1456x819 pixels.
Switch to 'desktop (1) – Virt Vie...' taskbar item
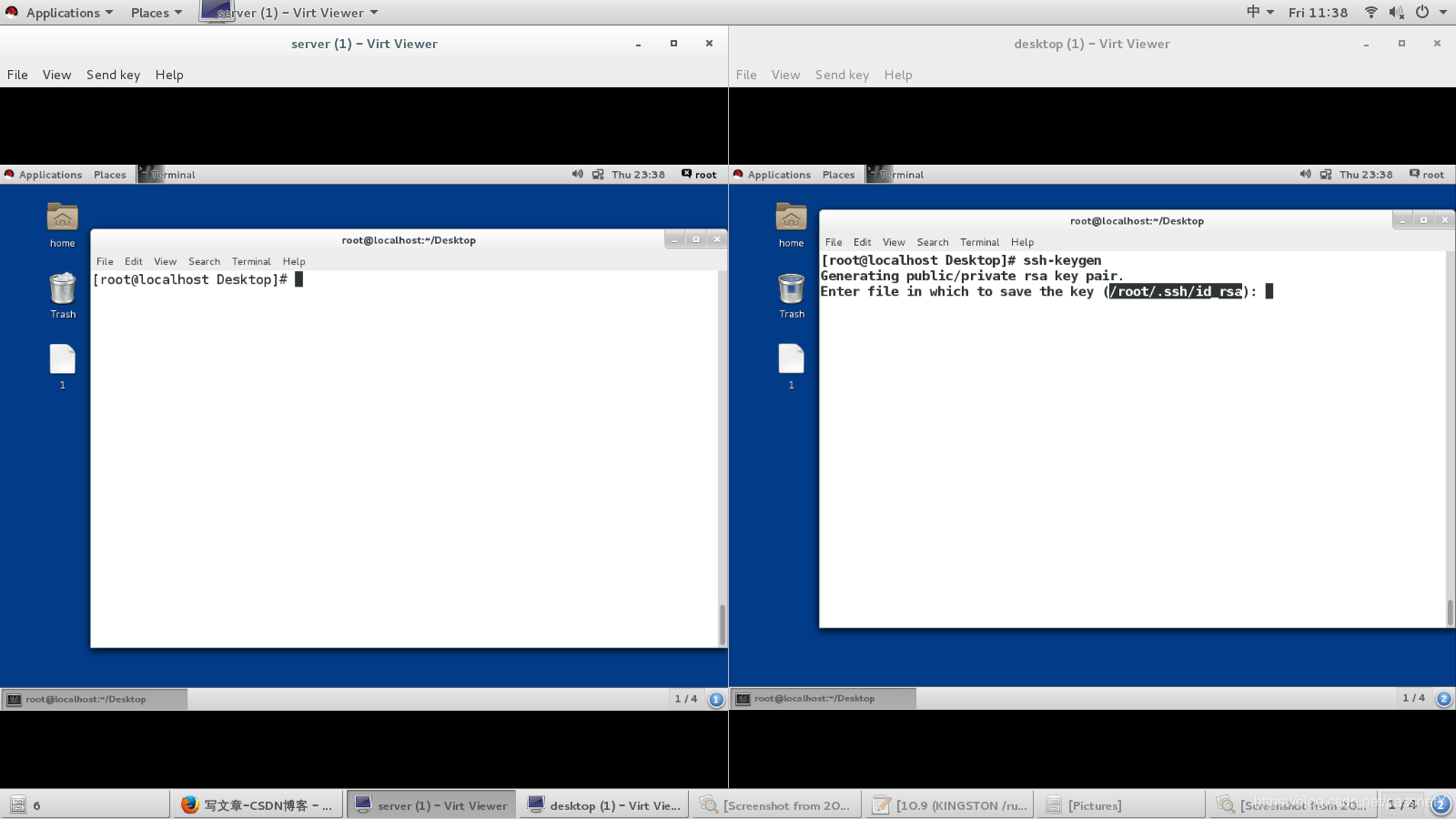[604, 805]
